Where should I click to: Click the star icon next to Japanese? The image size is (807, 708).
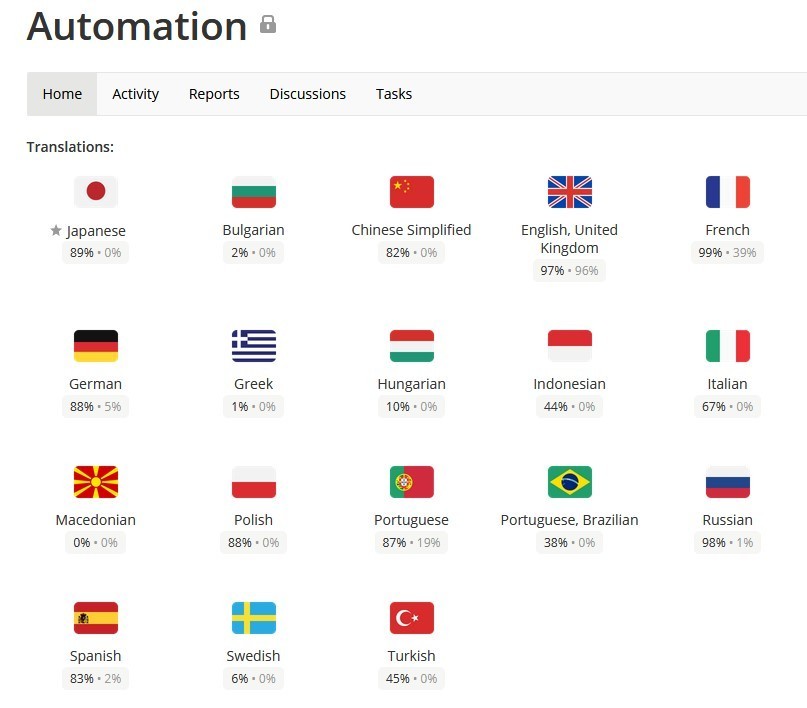(56, 230)
